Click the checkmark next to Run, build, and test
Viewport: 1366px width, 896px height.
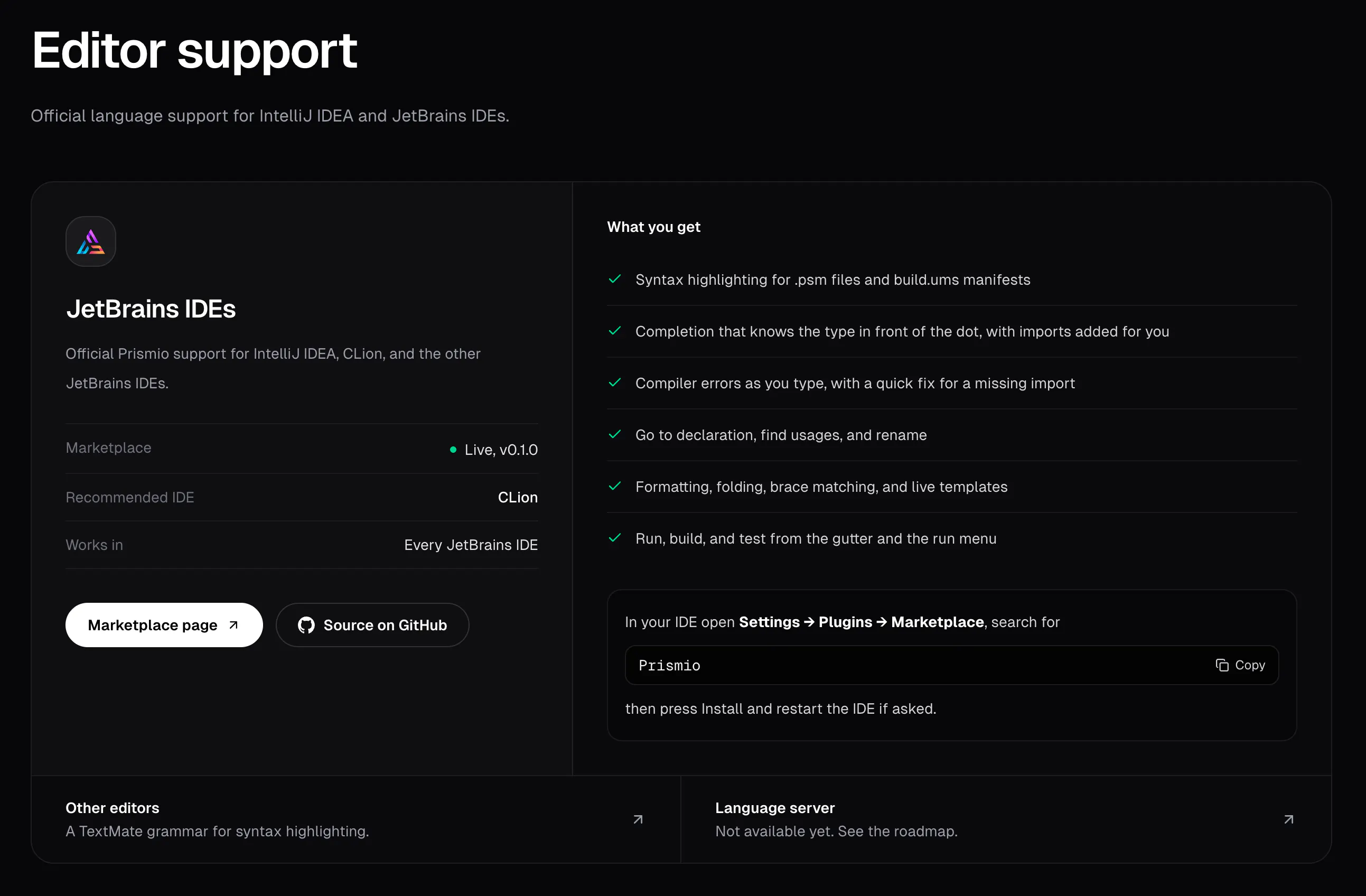pyautogui.click(x=615, y=538)
